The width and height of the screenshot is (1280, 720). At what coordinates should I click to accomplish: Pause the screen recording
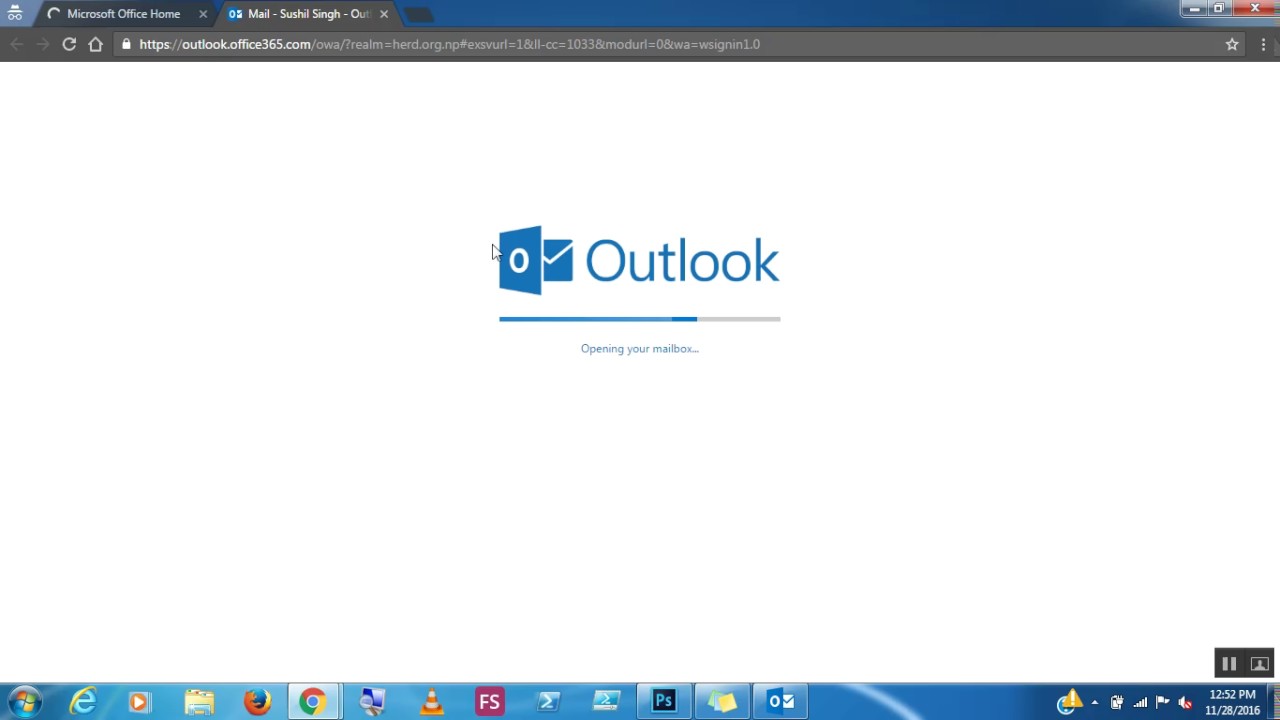point(1229,664)
